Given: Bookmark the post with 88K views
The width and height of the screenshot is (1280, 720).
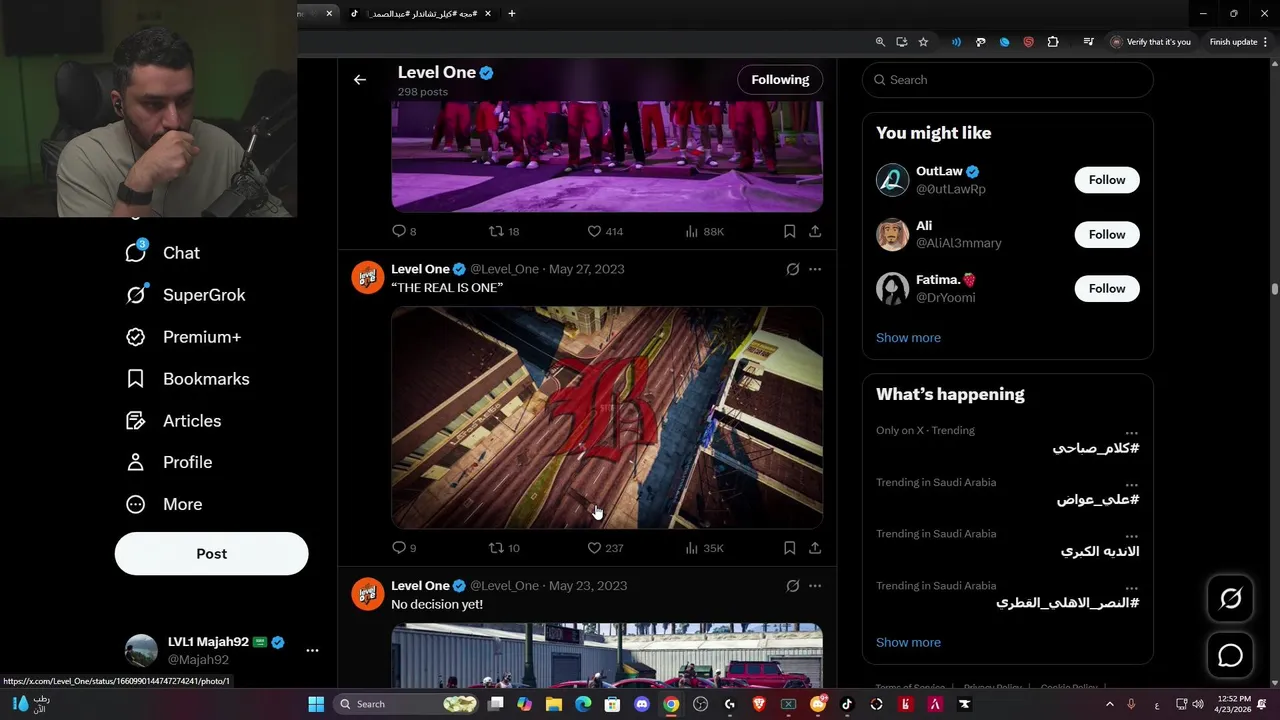Looking at the screenshot, I should pos(789,231).
